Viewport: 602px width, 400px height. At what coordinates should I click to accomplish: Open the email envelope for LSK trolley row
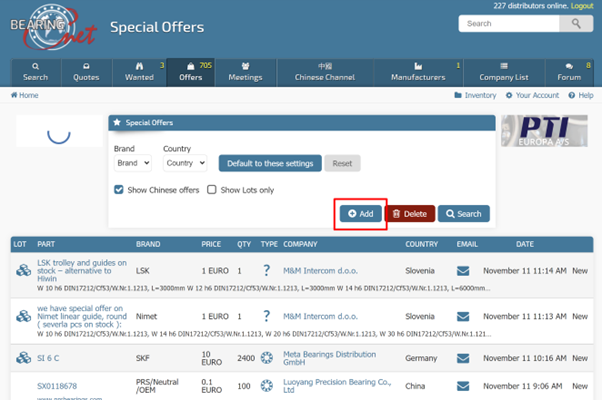pos(463,271)
